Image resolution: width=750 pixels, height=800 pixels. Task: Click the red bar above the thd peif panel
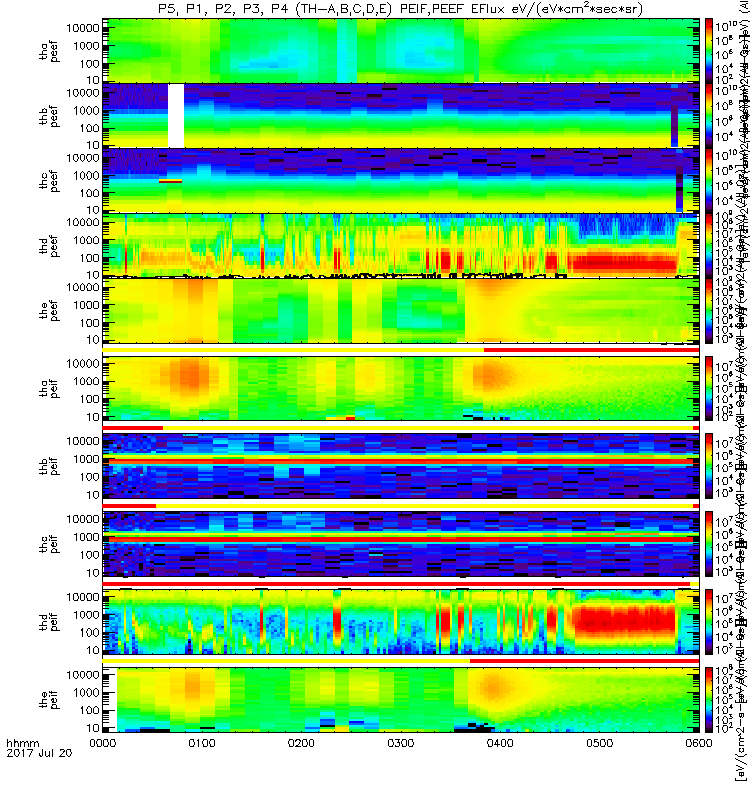(396, 583)
